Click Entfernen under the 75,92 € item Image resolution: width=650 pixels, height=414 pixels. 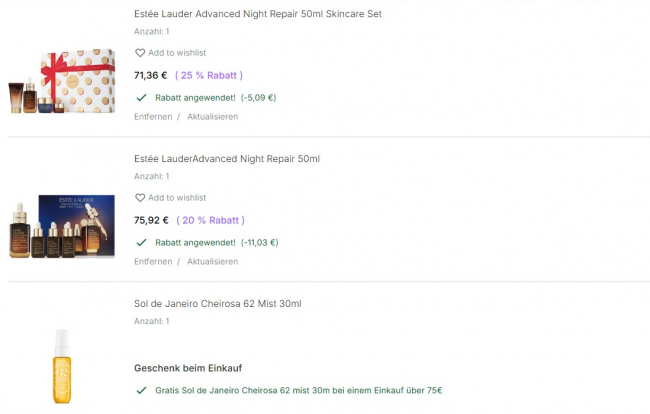[153, 262]
